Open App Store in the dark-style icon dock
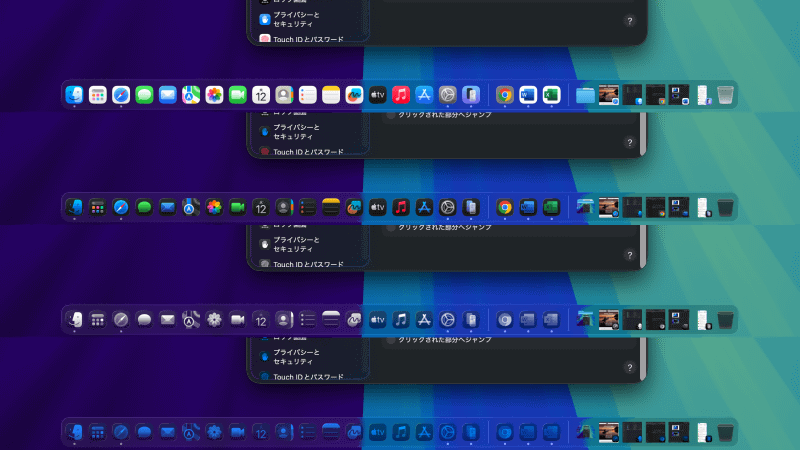Viewport: 800px width, 450px height. [424, 207]
